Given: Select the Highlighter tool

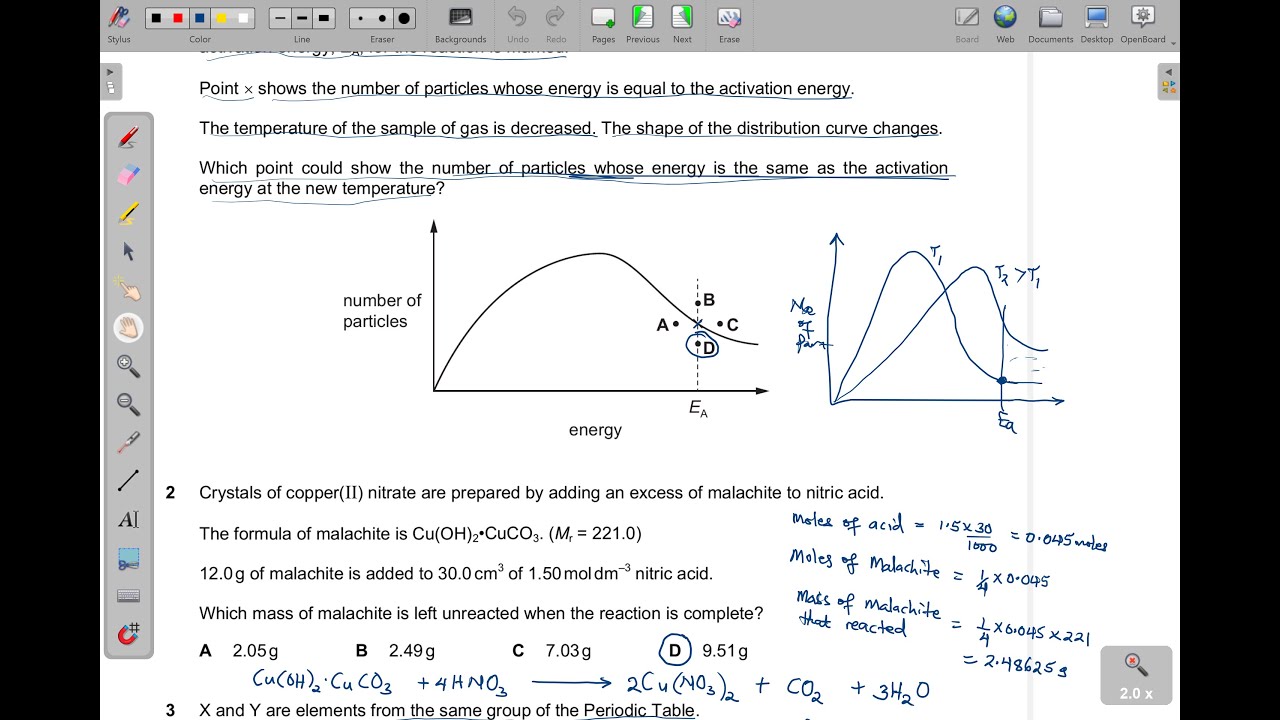Looking at the screenshot, I should (128, 213).
